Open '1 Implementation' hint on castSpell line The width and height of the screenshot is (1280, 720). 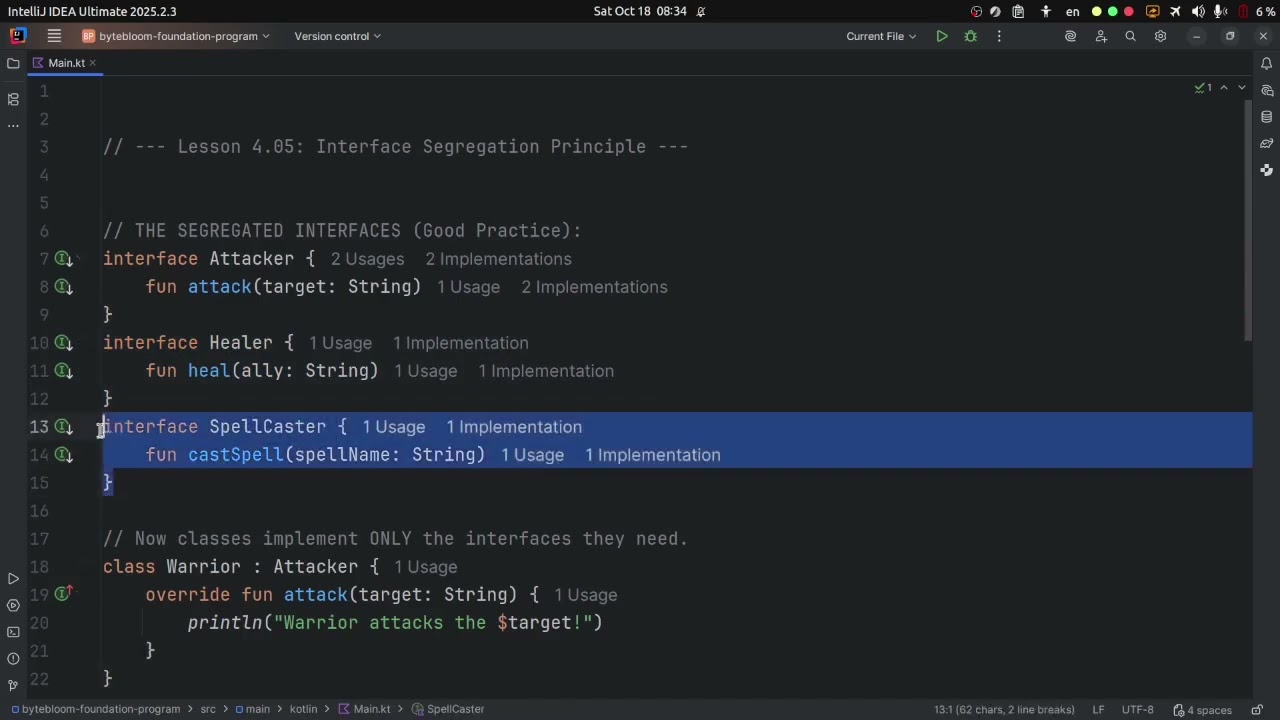pyautogui.click(x=652, y=455)
